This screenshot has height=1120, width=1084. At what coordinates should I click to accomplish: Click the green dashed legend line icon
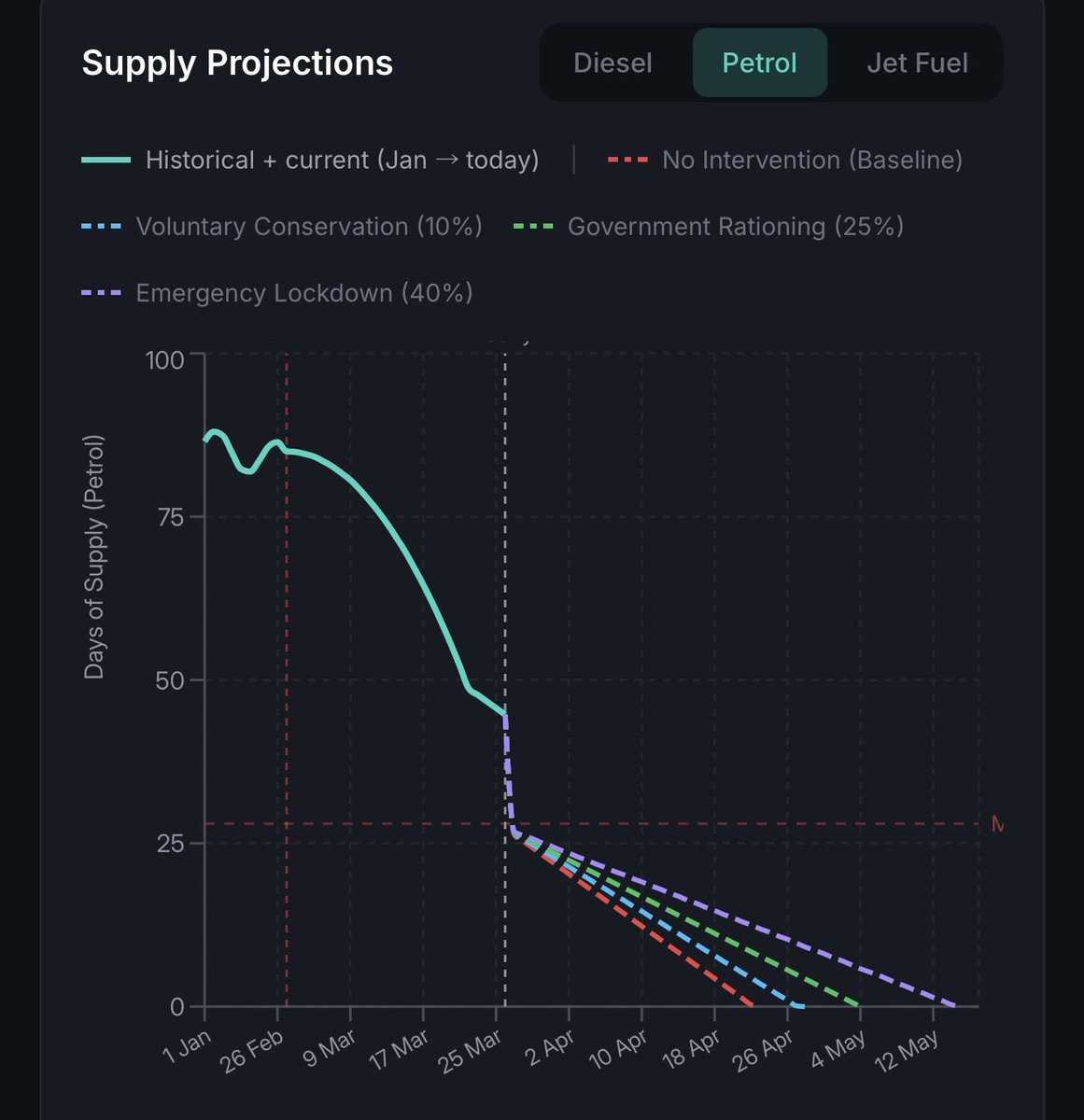pyautogui.click(x=533, y=227)
